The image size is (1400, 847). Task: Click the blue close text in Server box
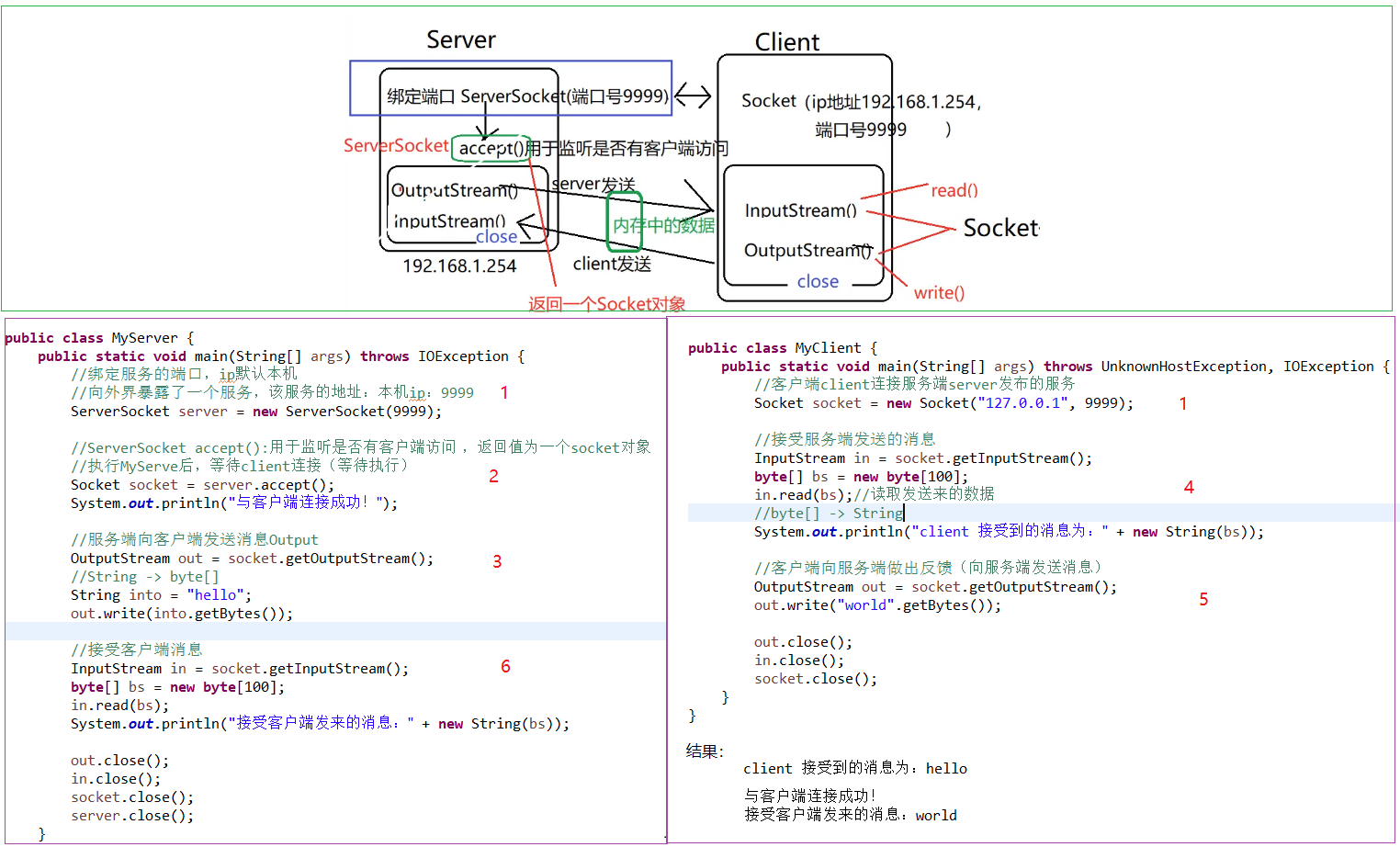point(496,237)
